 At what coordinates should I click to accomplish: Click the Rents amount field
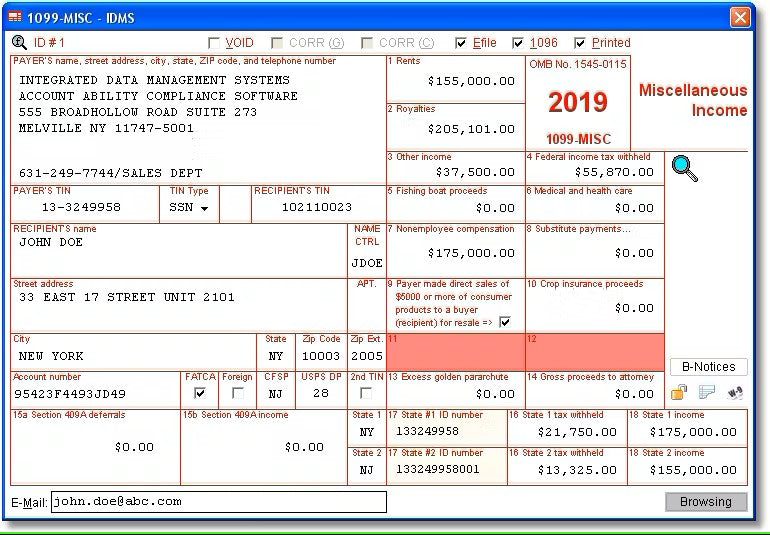(x=455, y=81)
